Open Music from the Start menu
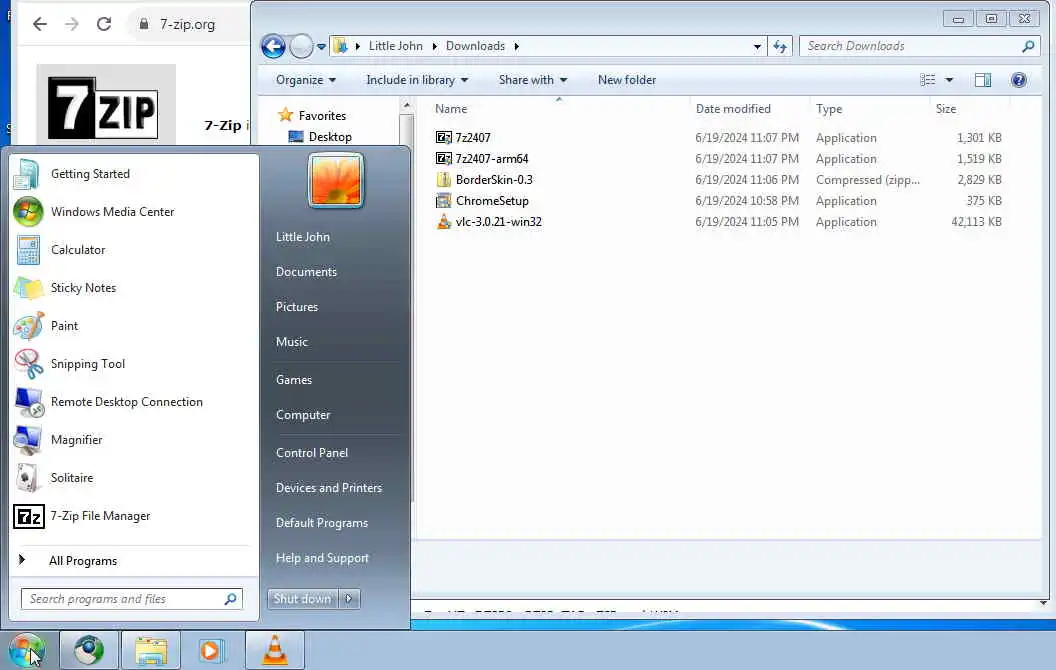 coord(292,342)
